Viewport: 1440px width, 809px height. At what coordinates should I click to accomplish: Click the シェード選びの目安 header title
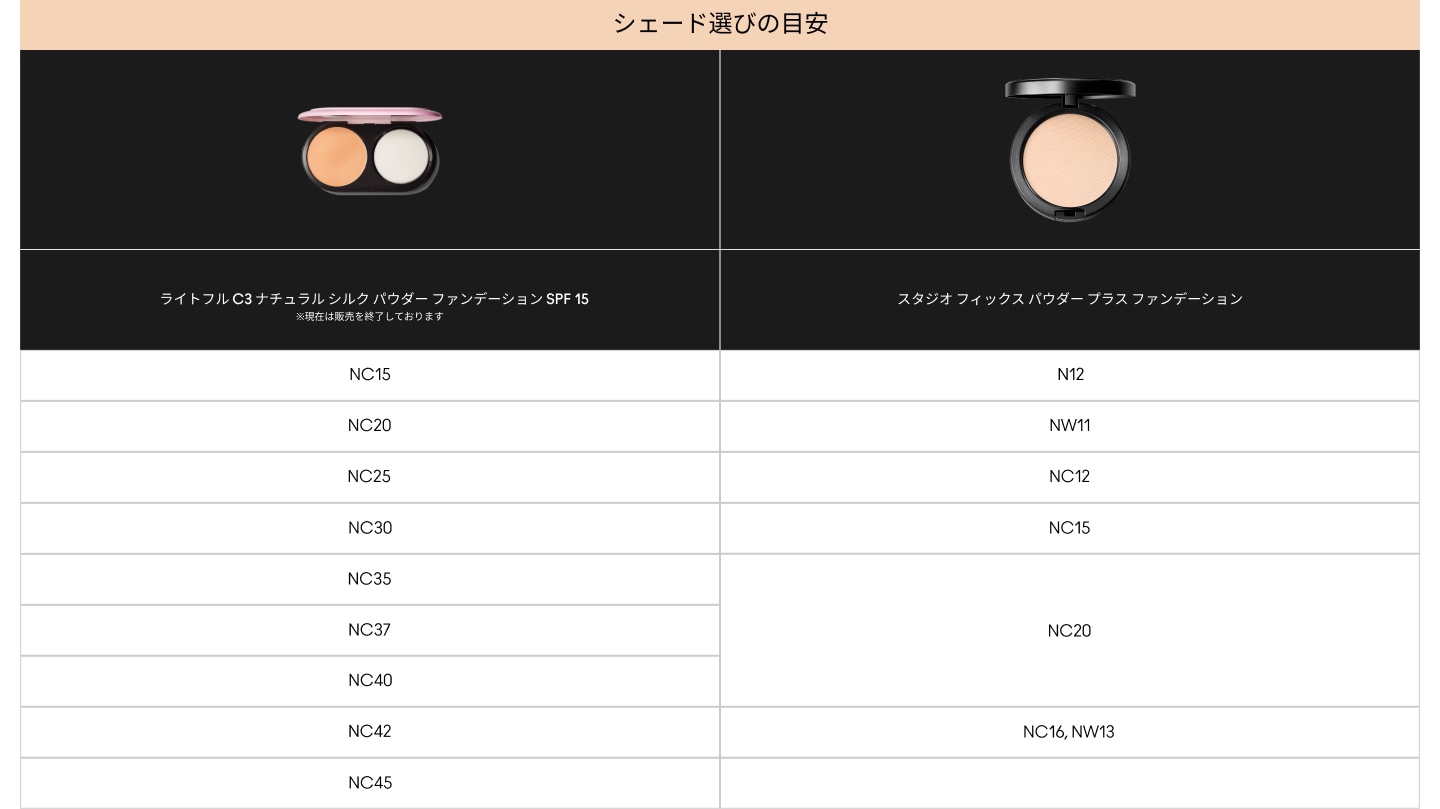point(720,23)
